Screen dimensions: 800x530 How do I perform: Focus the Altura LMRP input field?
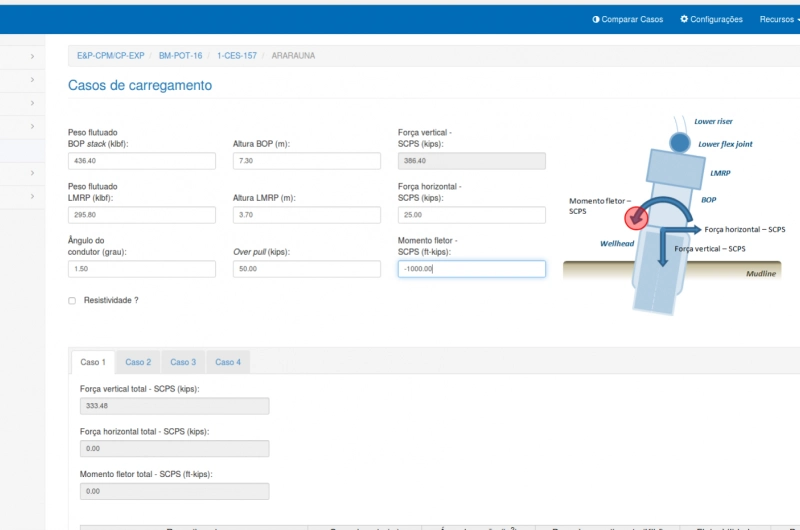click(x=306, y=215)
